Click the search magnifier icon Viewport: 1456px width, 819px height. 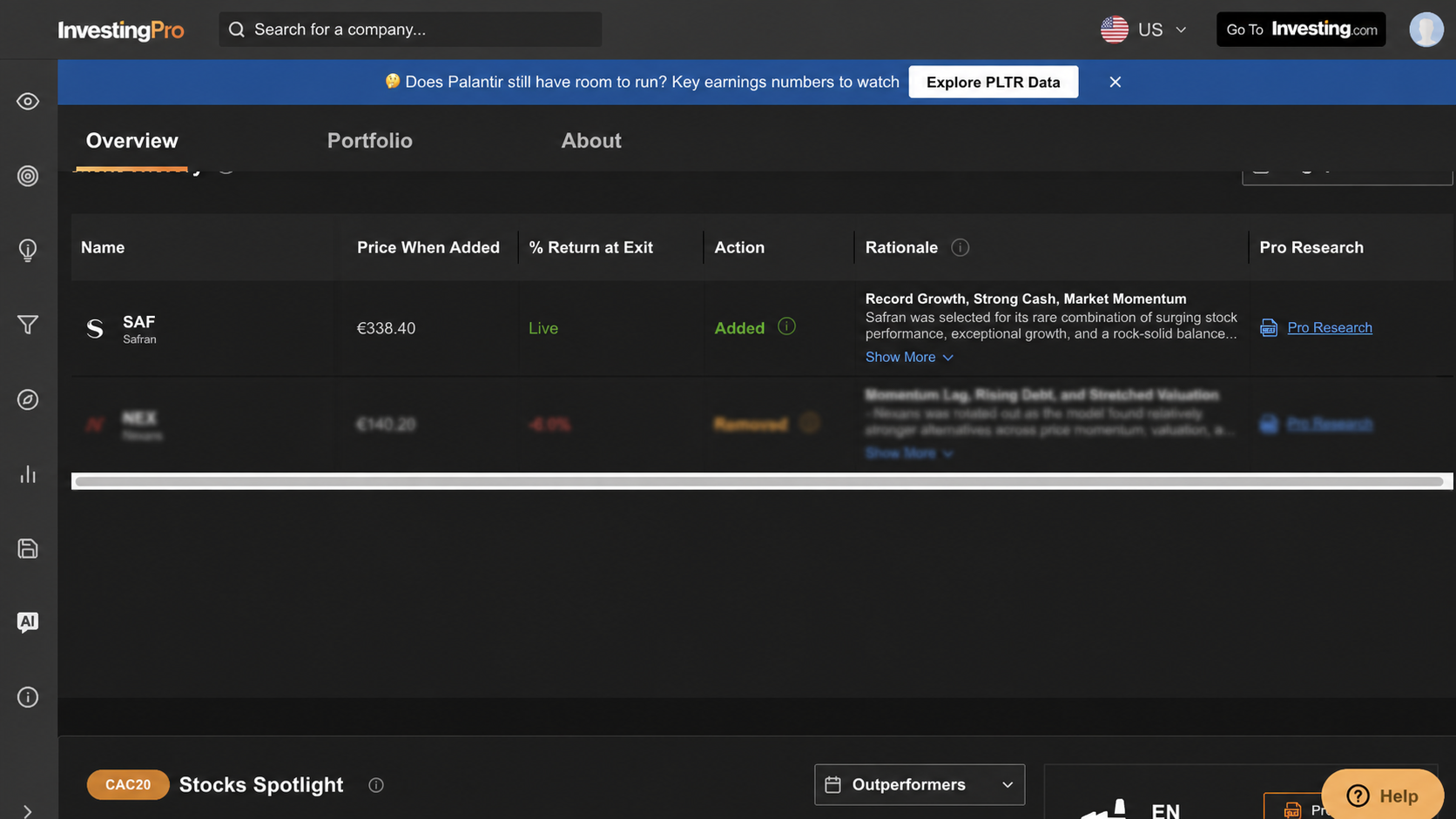coord(237,30)
